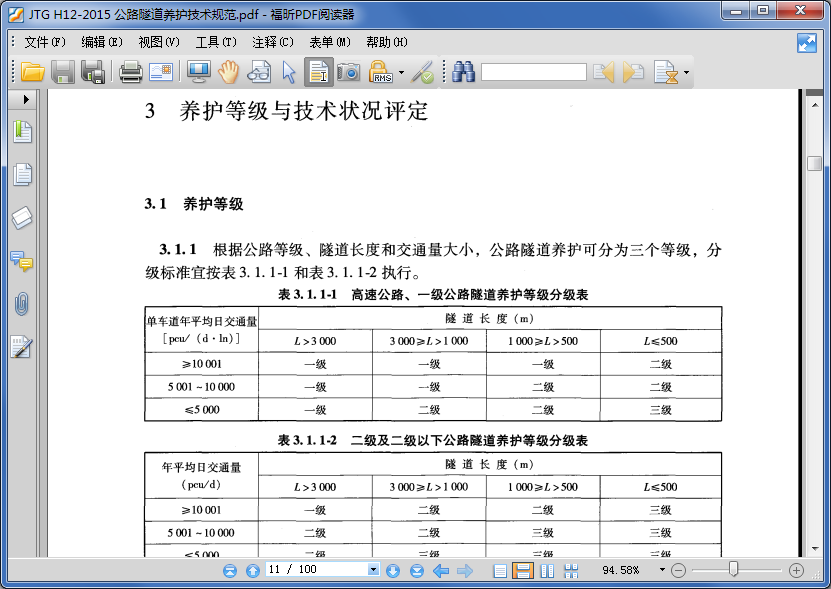Expand the page number history dropdown
The height and width of the screenshot is (589, 831).
(372, 571)
